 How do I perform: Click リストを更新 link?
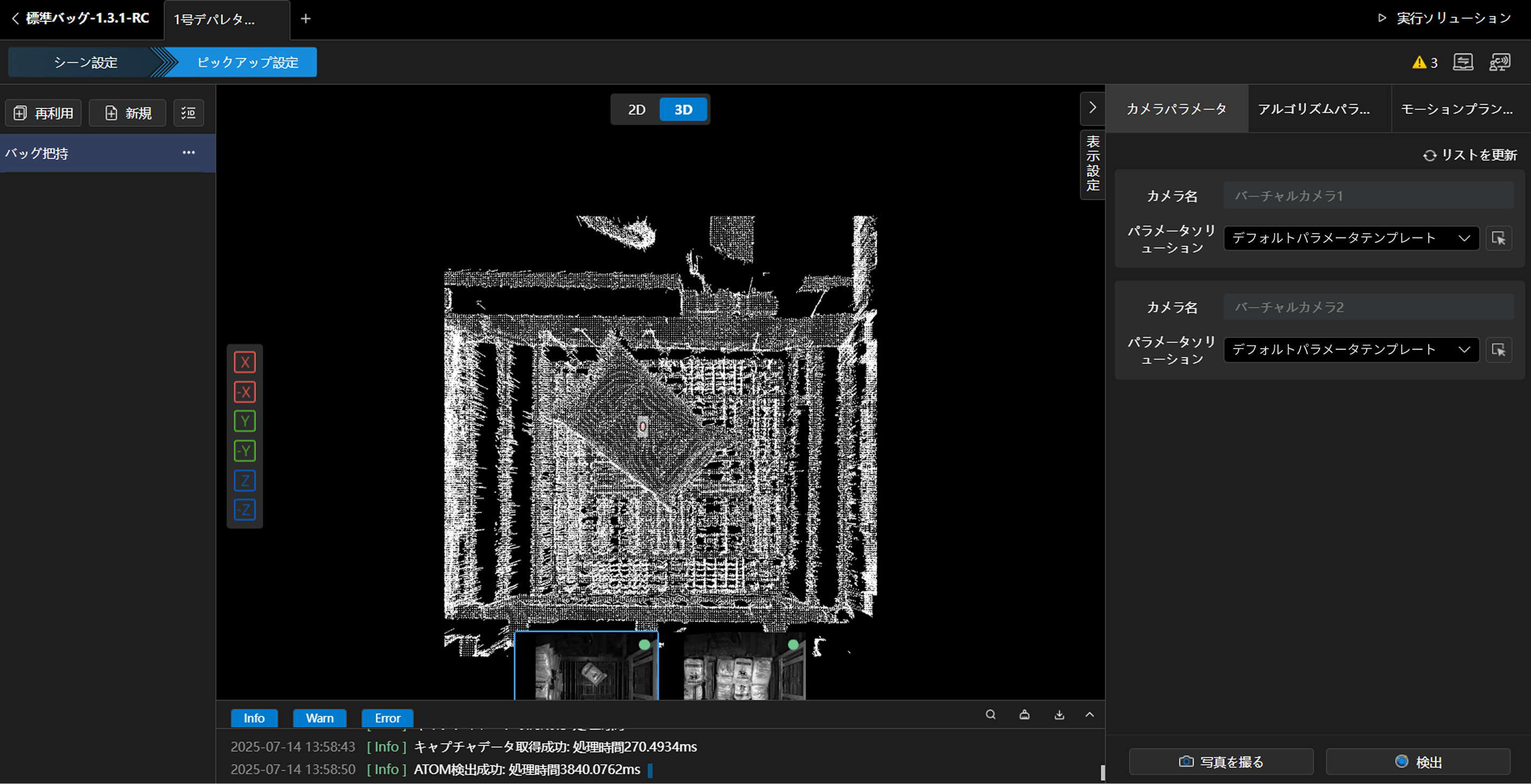(x=1470, y=155)
